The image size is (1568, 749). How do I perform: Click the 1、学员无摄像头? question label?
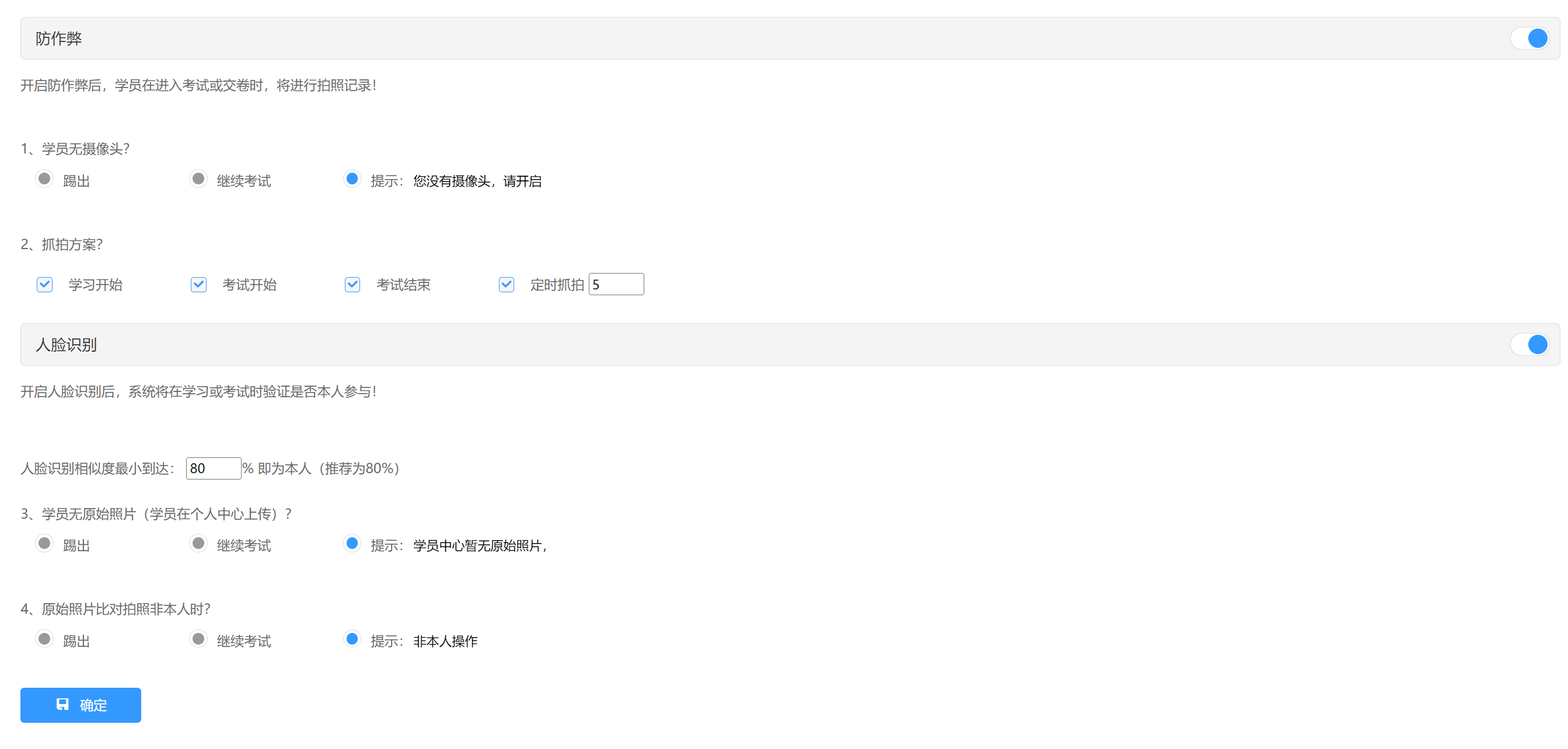point(75,149)
